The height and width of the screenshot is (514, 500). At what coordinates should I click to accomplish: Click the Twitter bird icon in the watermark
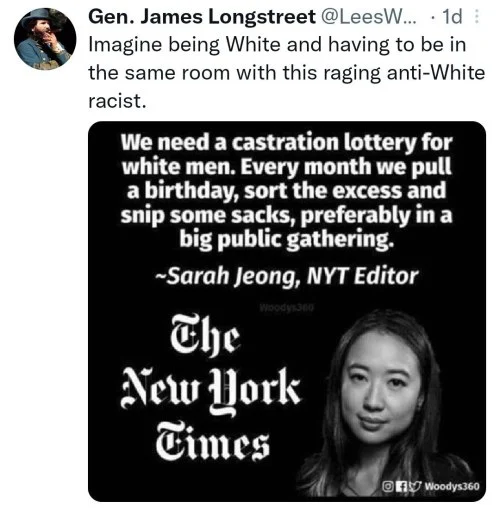414,486
